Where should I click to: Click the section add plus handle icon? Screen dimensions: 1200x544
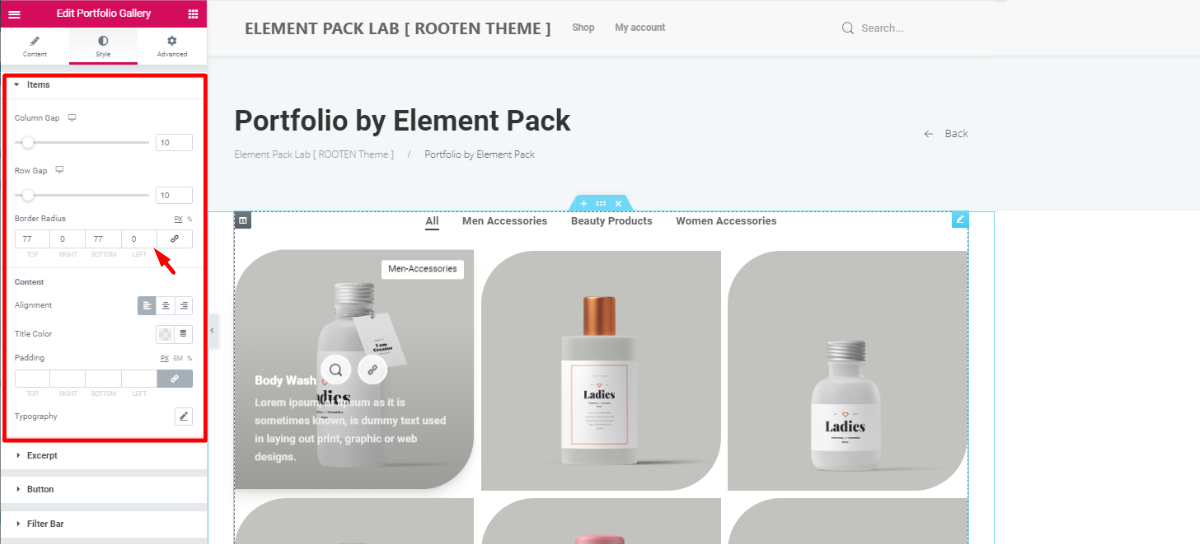coord(583,203)
